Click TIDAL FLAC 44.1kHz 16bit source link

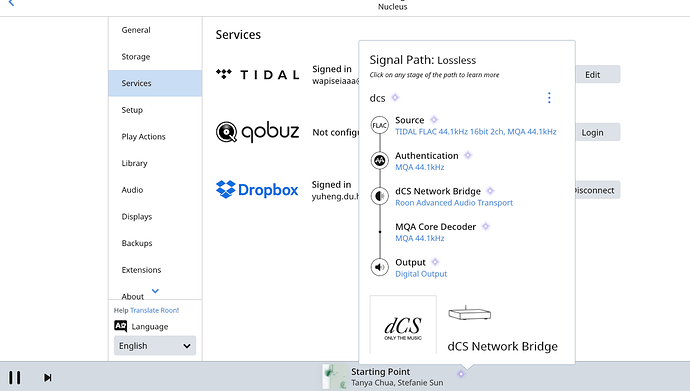pos(476,132)
